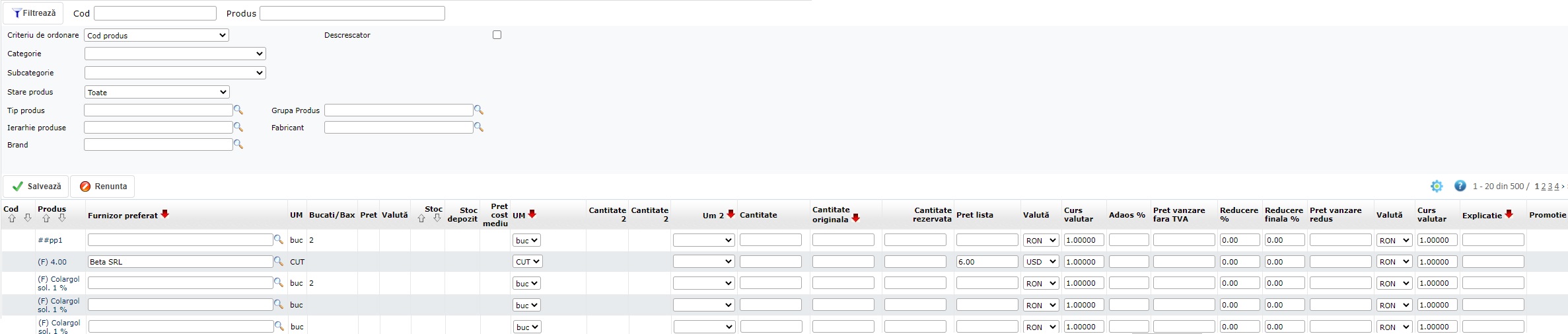The width and height of the screenshot is (1568, 334).
Task: Open lookup for Grupa Produs field
Action: (x=479, y=110)
